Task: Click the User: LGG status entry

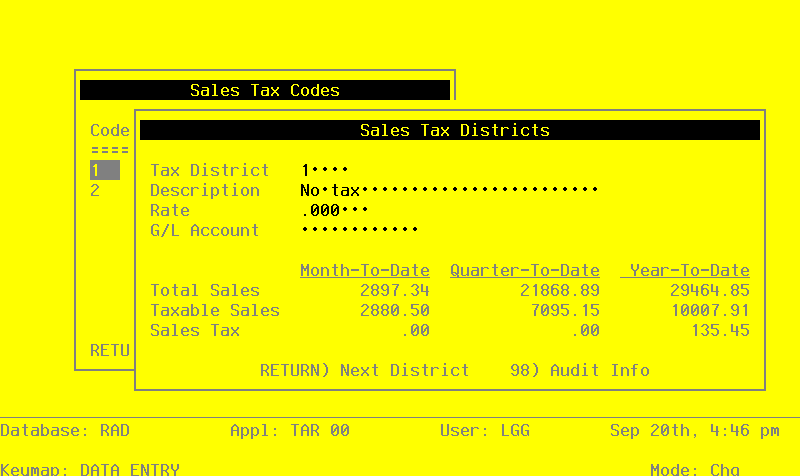Action: point(485,431)
